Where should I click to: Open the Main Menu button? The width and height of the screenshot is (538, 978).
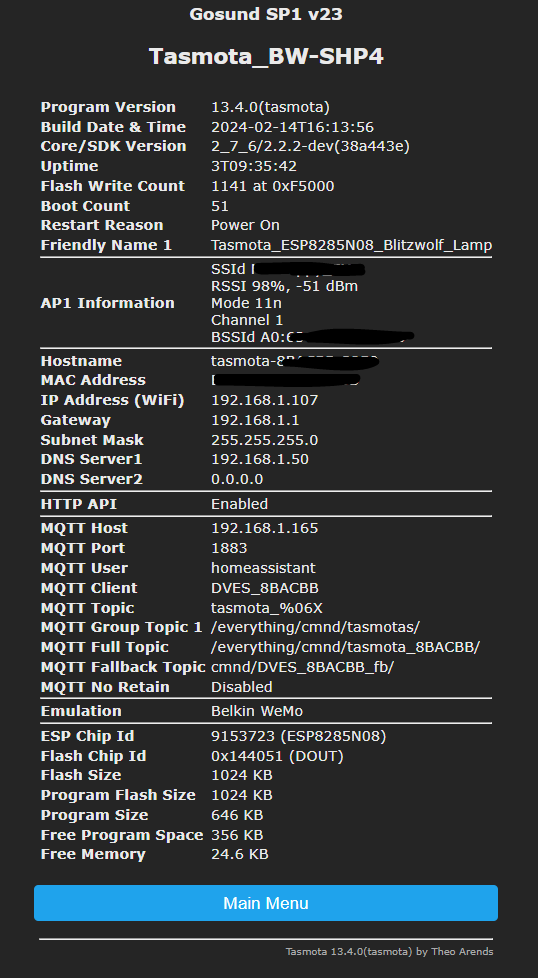tap(266, 903)
